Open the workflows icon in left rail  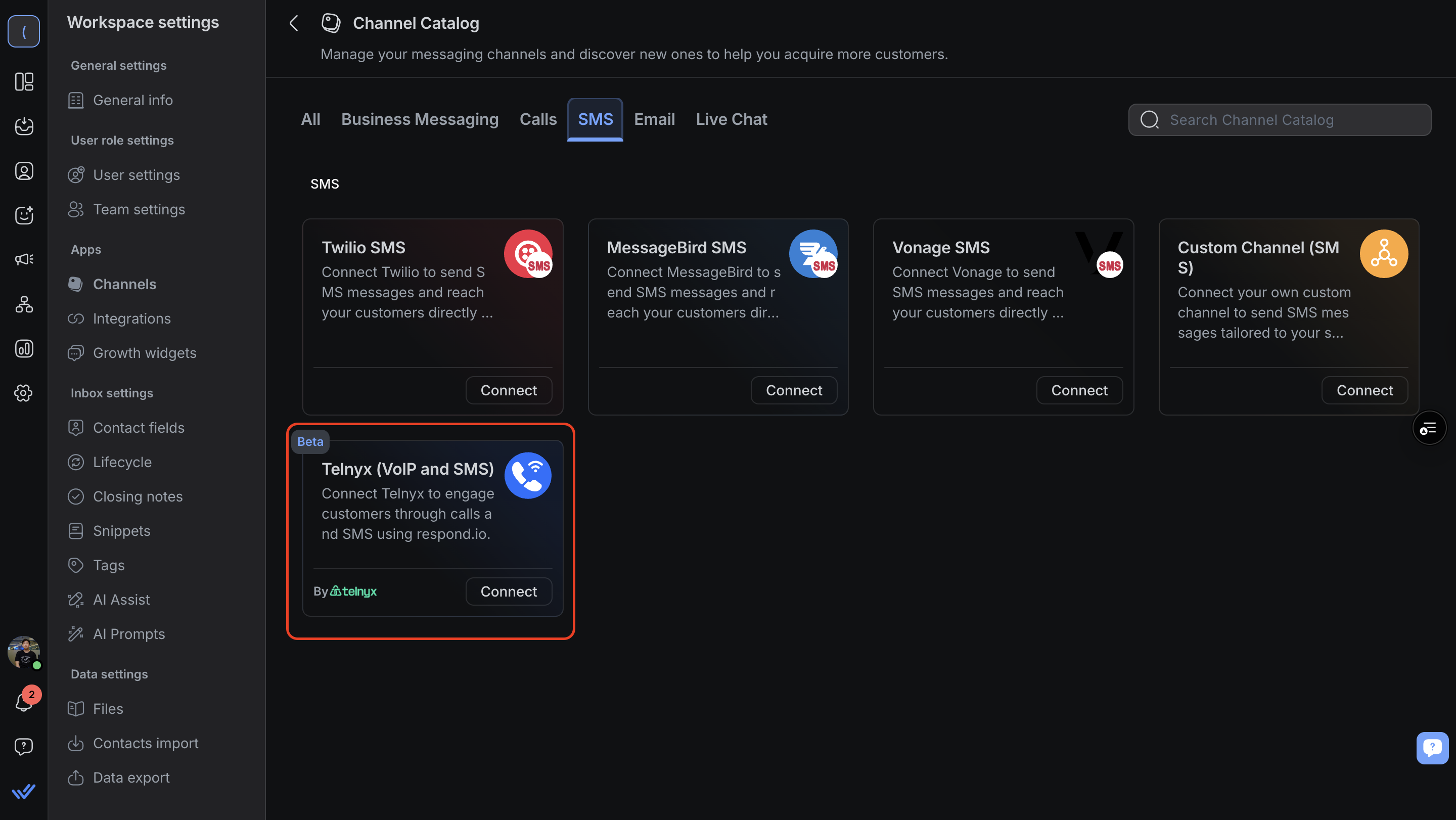(x=24, y=304)
